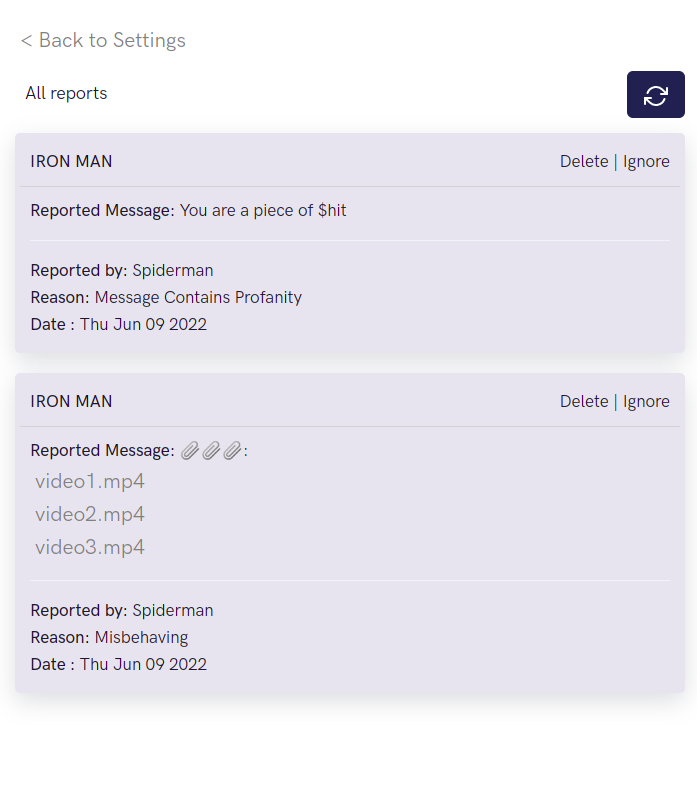Viewport: 697px width, 797px height.
Task: Click the All reports heading
Action: (x=66, y=93)
